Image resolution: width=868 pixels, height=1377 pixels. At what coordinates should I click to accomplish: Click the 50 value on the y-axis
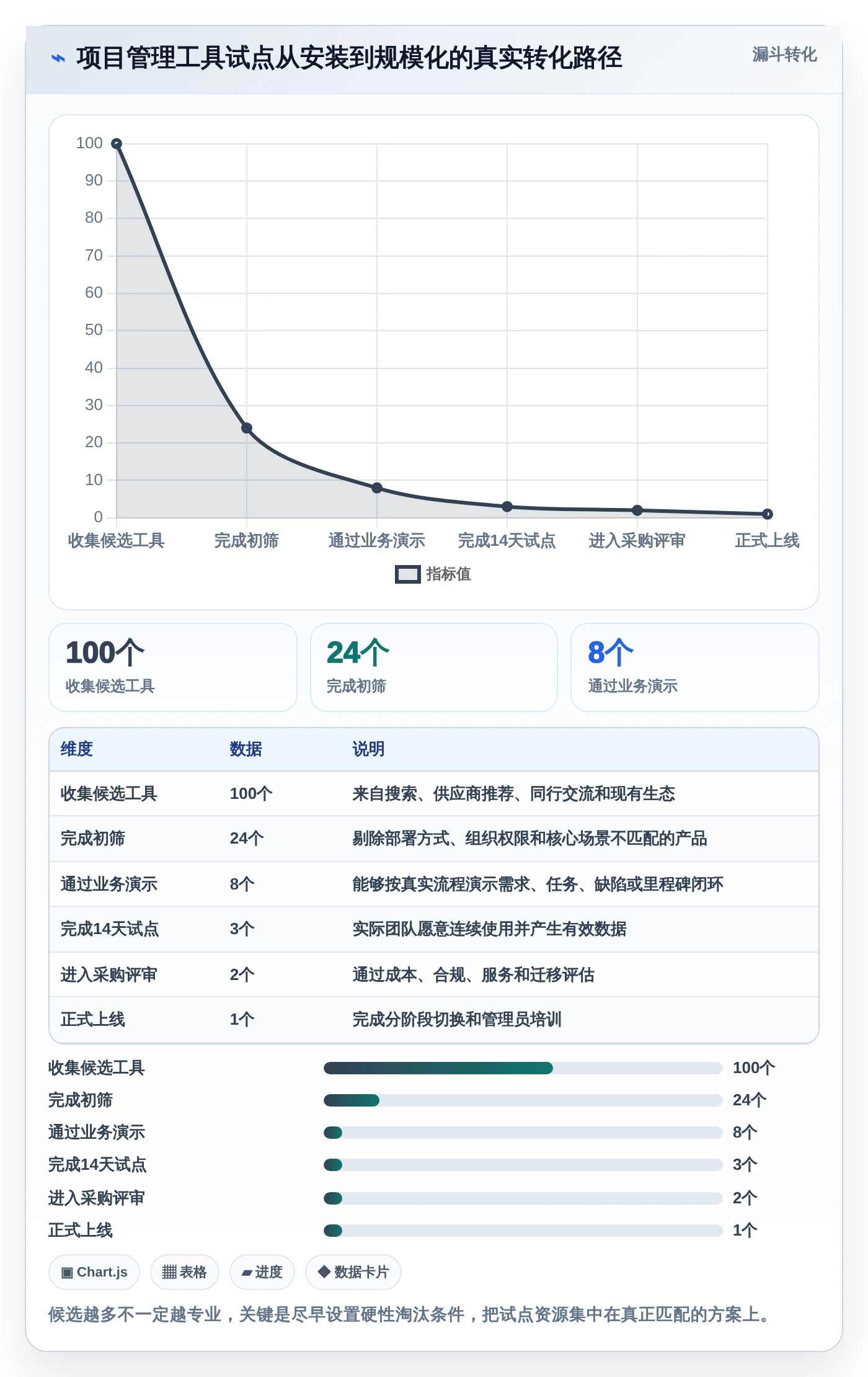pos(94,330)
